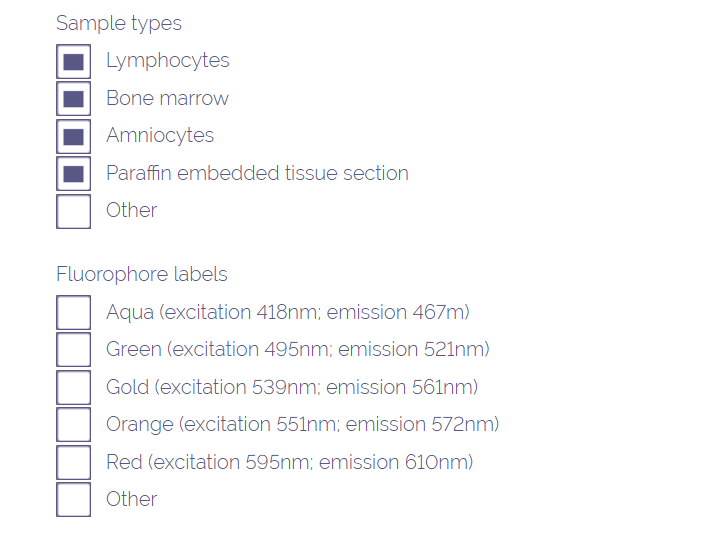
Task: Check the Other box under Sample types
Action: (73, 211)
